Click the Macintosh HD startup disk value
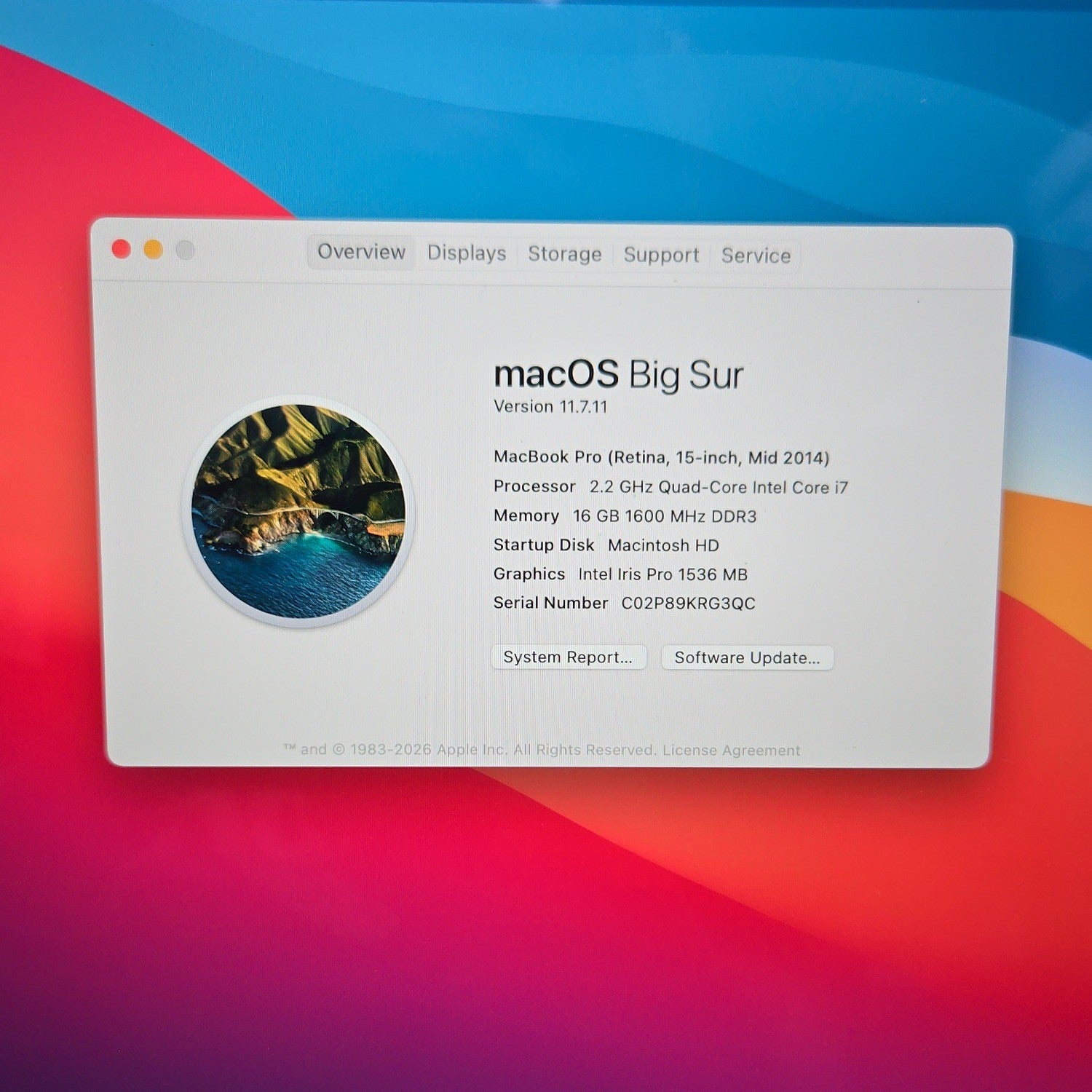Screen dimensions: 1092x1092 [663, 545]
